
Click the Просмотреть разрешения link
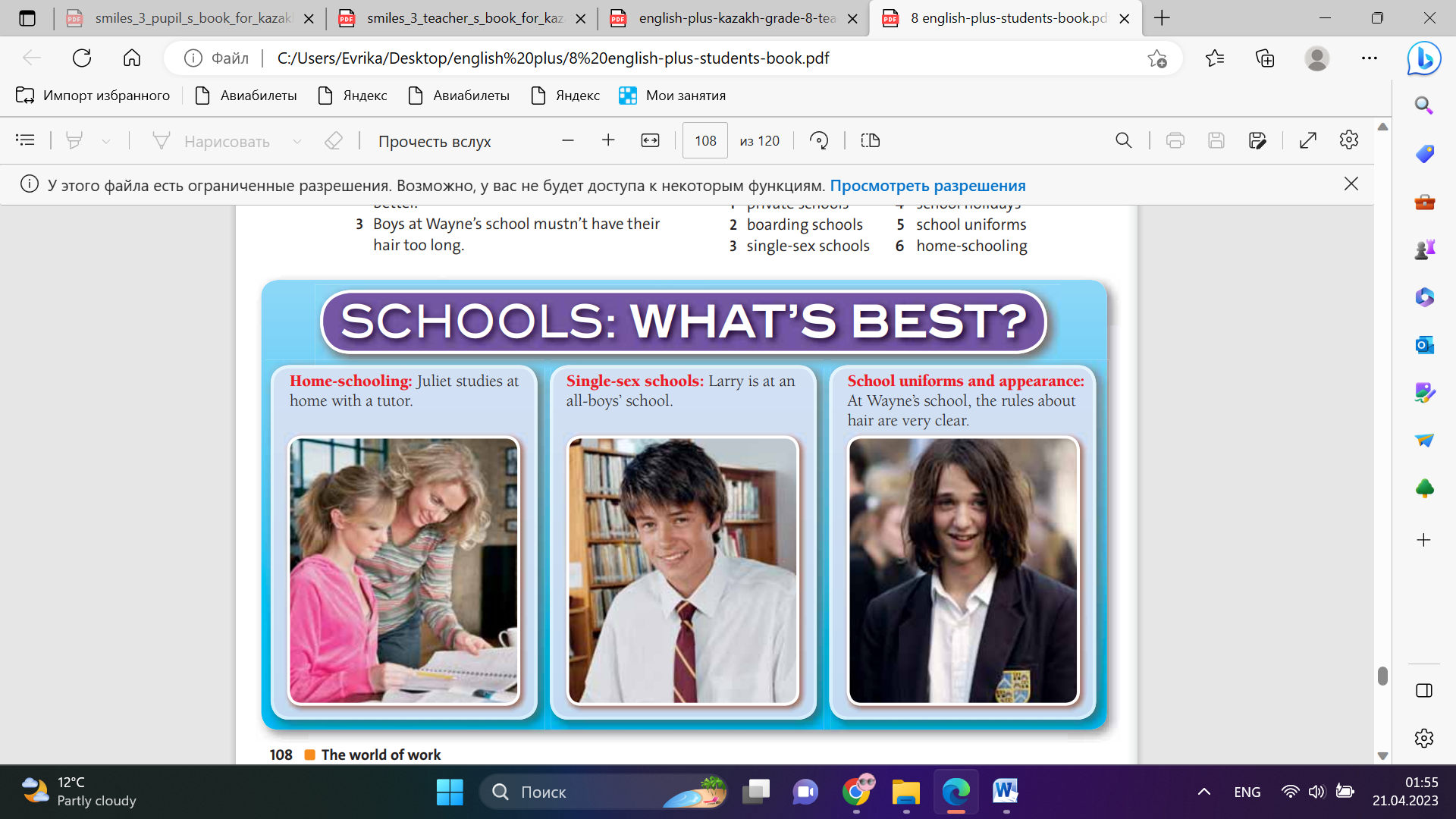927,186
